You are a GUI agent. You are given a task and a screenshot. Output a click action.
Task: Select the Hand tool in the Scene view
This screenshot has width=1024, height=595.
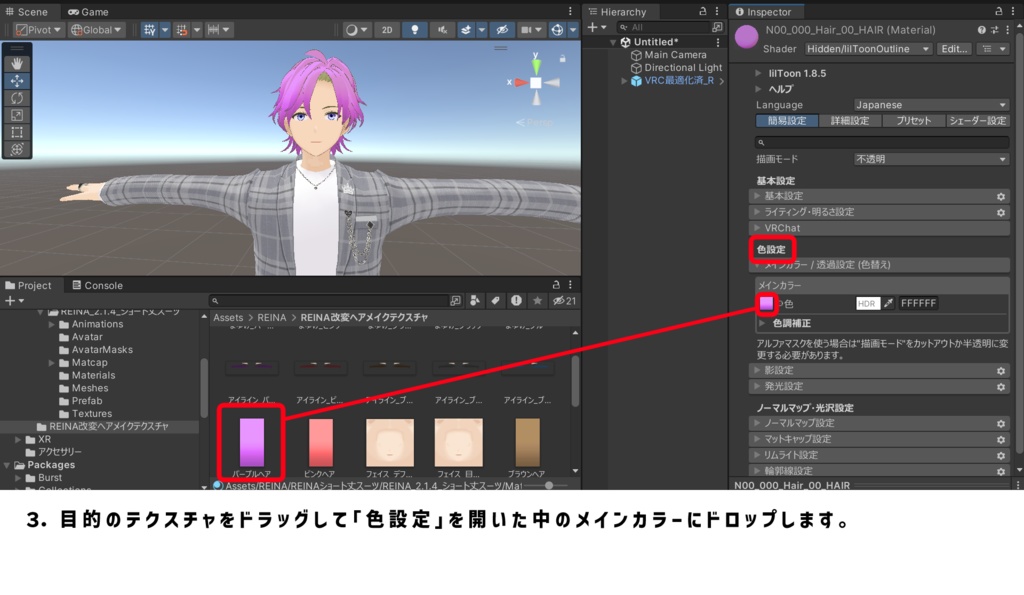[17, 63]
